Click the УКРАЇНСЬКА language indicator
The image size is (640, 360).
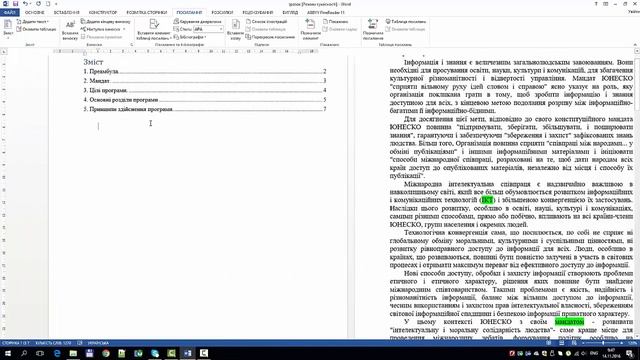point(98,343)
